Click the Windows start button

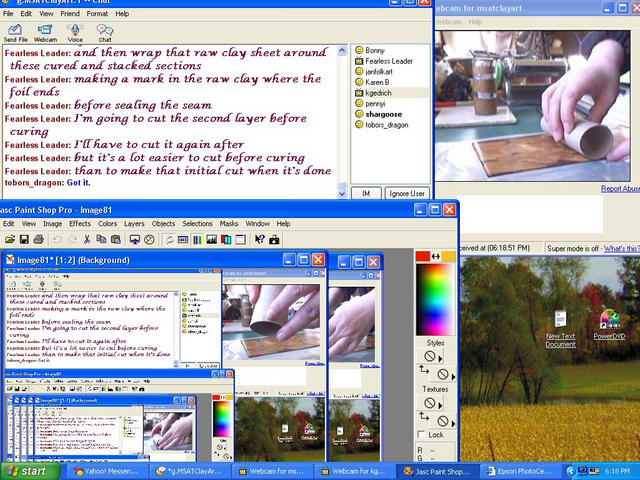pos(29,471)
